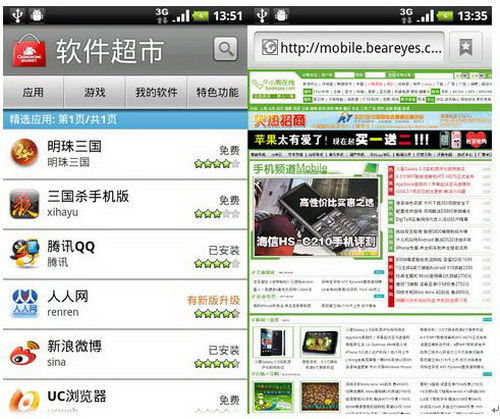Open the browser bookmarks star button
The height and width of the screenshot is (419, 500).
pos(466,47)
